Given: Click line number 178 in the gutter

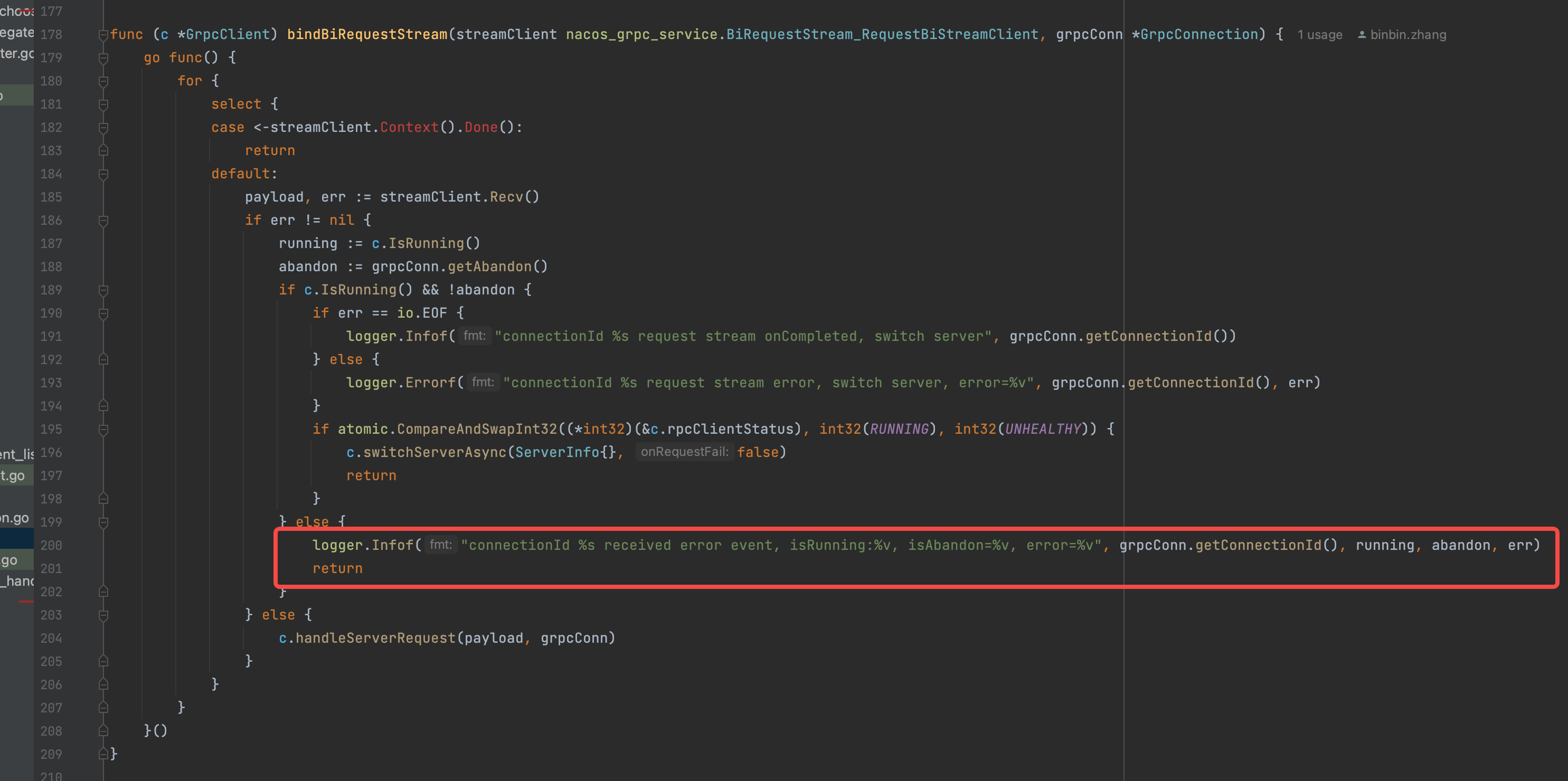Looking at the screenshot, I should click(51, 35).
